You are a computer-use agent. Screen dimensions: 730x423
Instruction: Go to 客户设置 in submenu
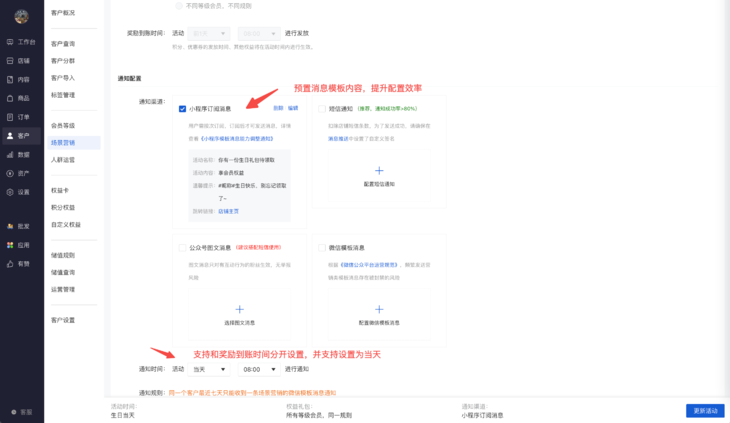[x=63, y=320]
